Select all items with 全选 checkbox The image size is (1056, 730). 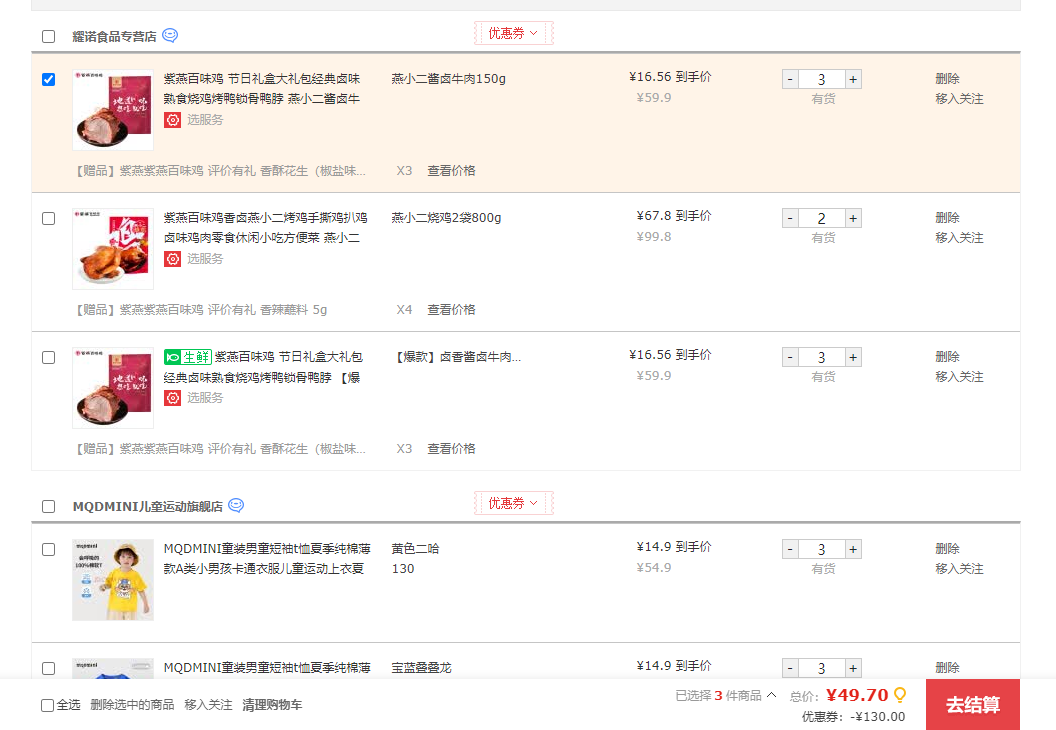[x=48, y=705]
